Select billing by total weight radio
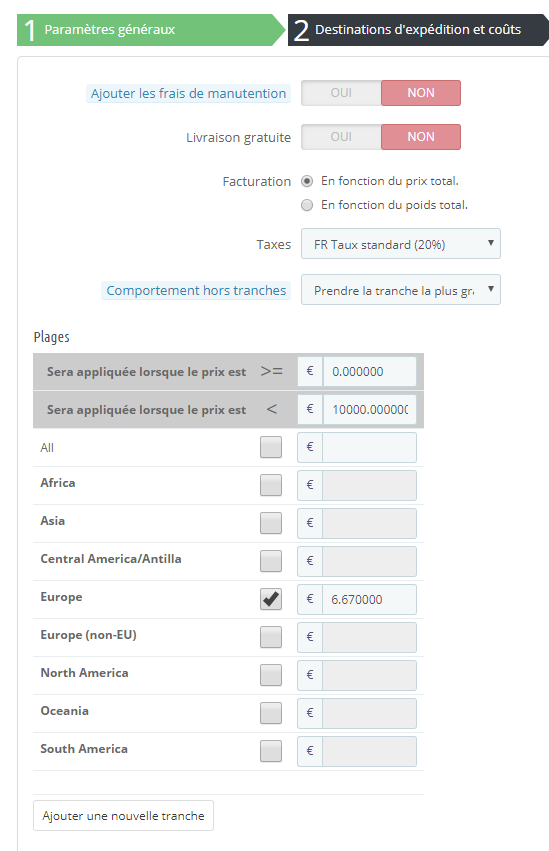The width and height of the screenshot is (549, 851). [x=307, y=205]
